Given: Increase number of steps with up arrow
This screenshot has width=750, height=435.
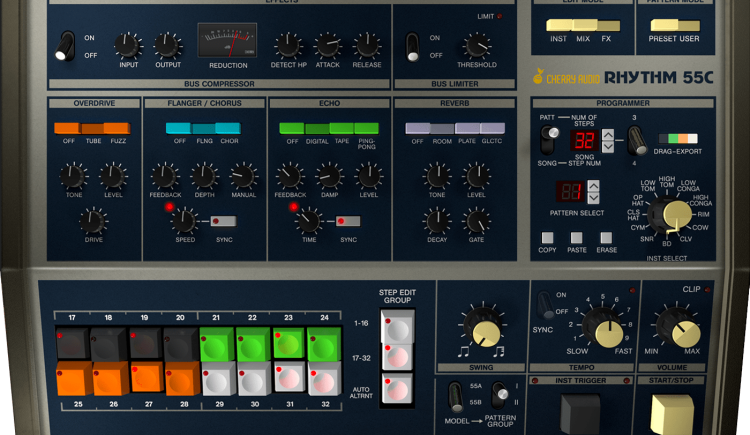Looking at the screenshot, I should click(x=607, y=134).
